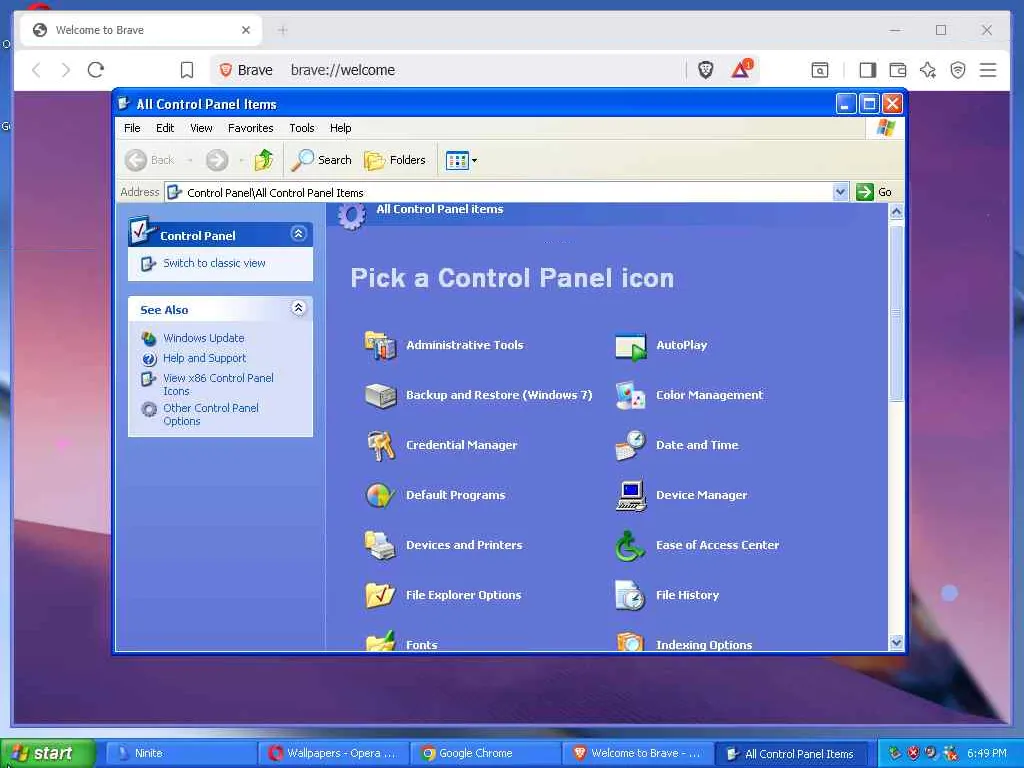1024x768 pixels.
Task: Open the File Explorer Options icon
Action: coord(380,595)
